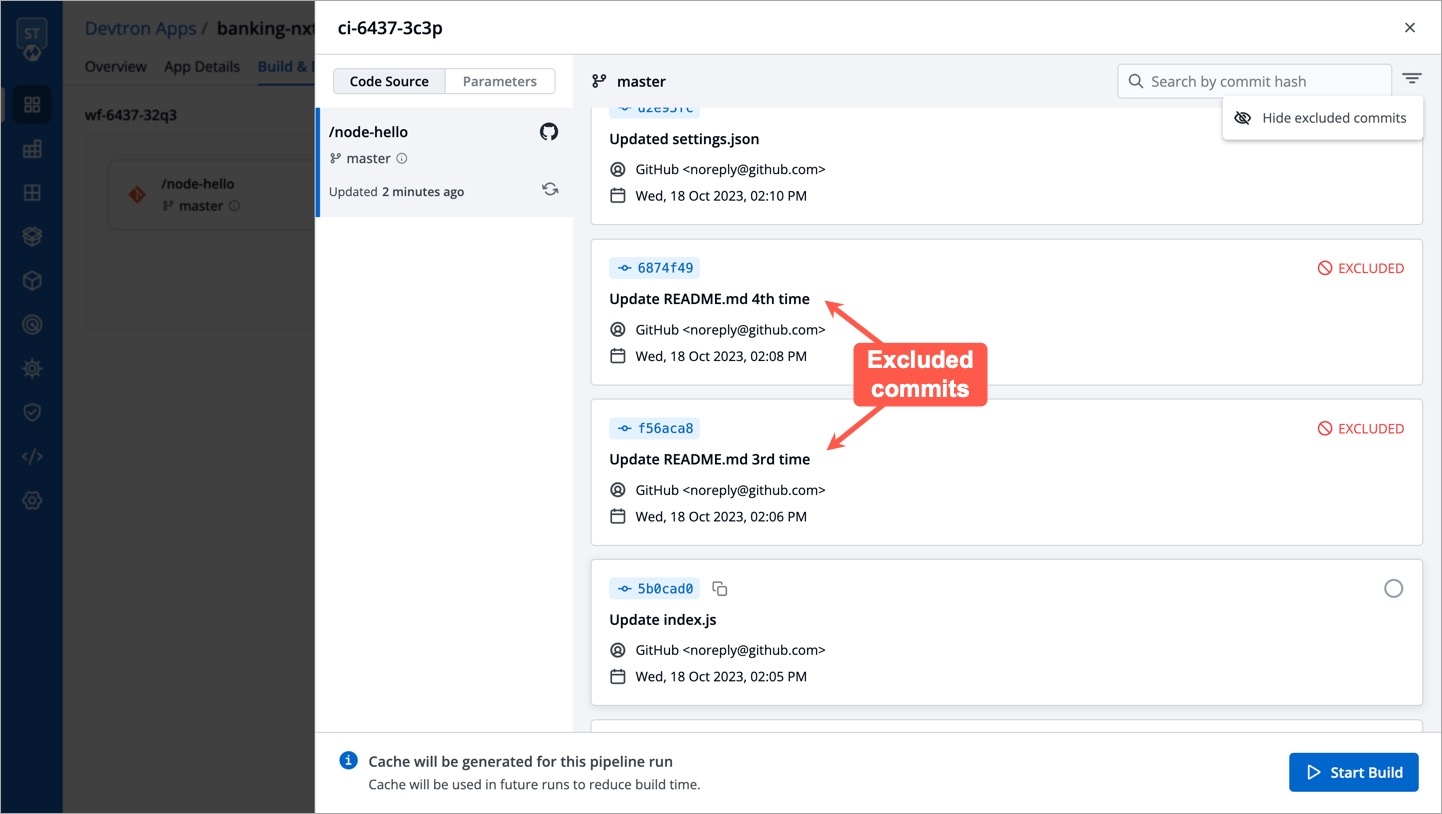Screen dimensions: 1442x814
Task: Open Global Configurations gear icon in sidebar
Action: tap(32, 500)
